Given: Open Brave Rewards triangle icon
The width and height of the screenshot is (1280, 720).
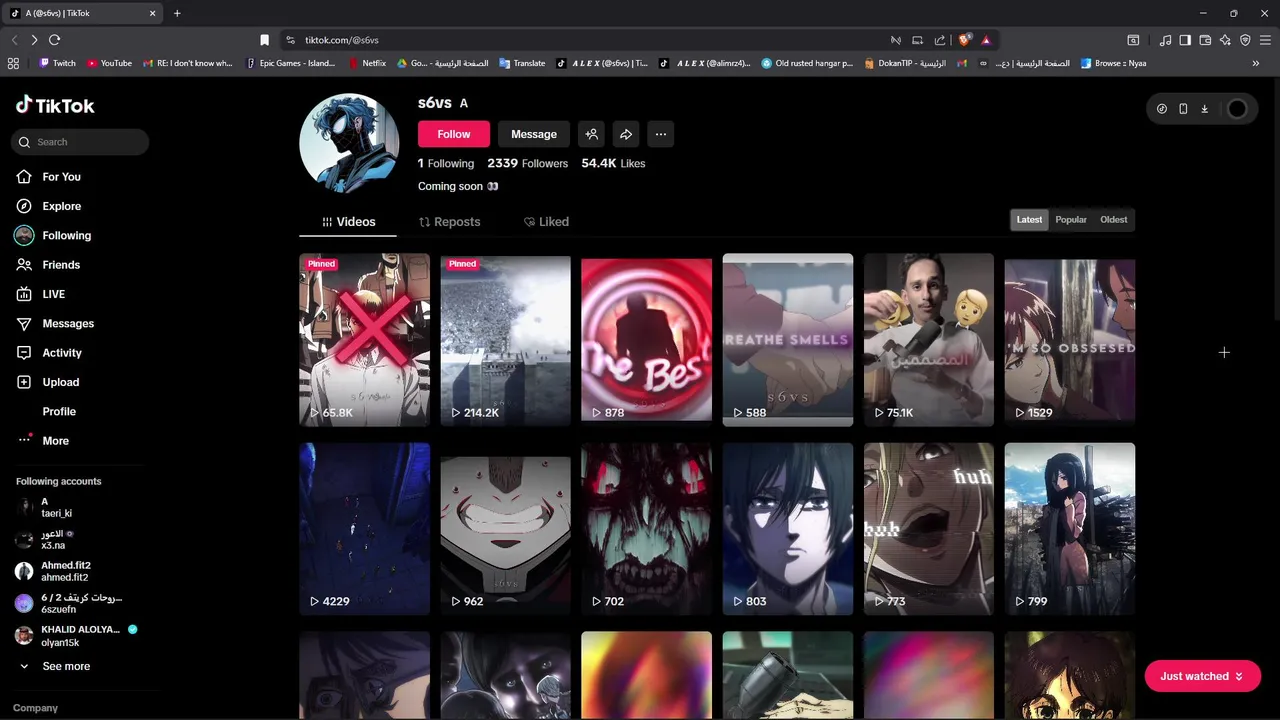Looking at the screenshot, I should point(986,40).
